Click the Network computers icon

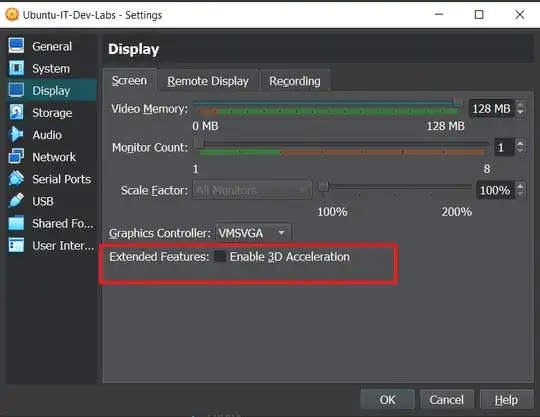(x=16, y=156)
